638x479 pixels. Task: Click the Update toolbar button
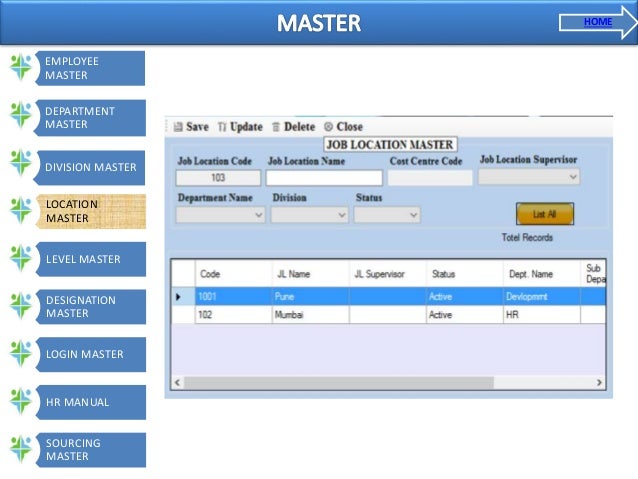(x=240, y=127)
